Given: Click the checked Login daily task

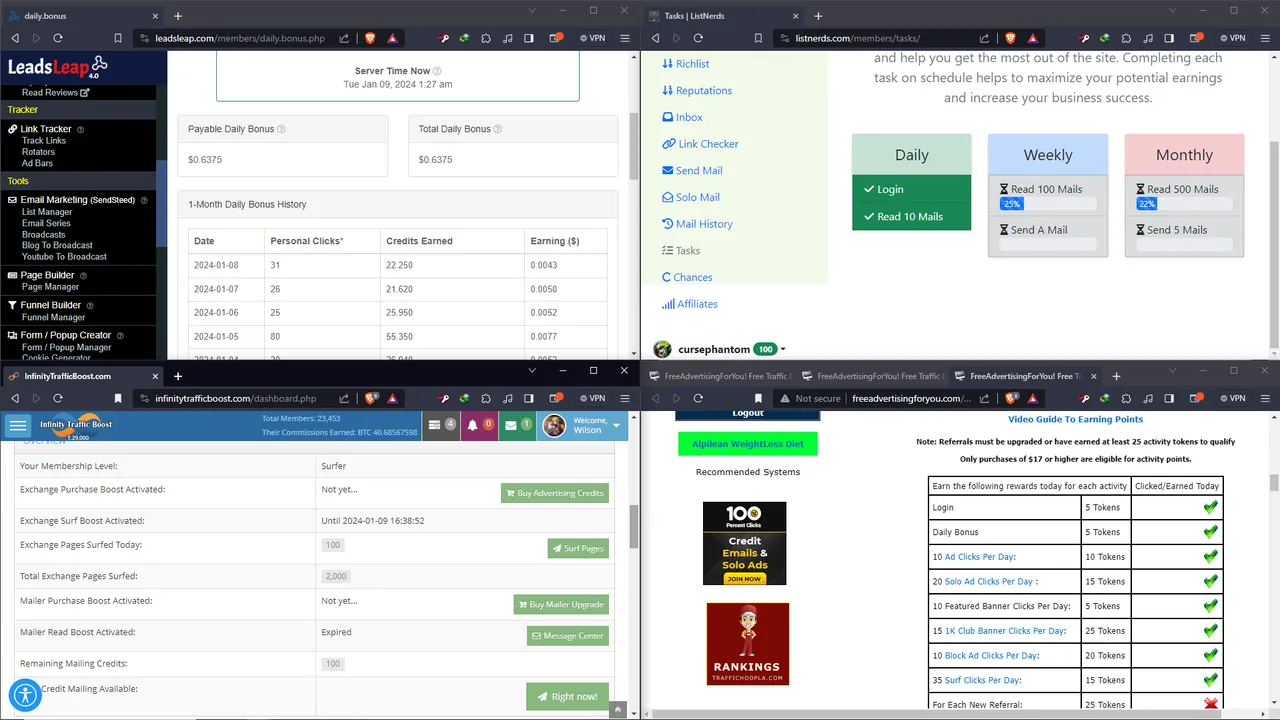Looking at the screenshot, I should [911, 189].
